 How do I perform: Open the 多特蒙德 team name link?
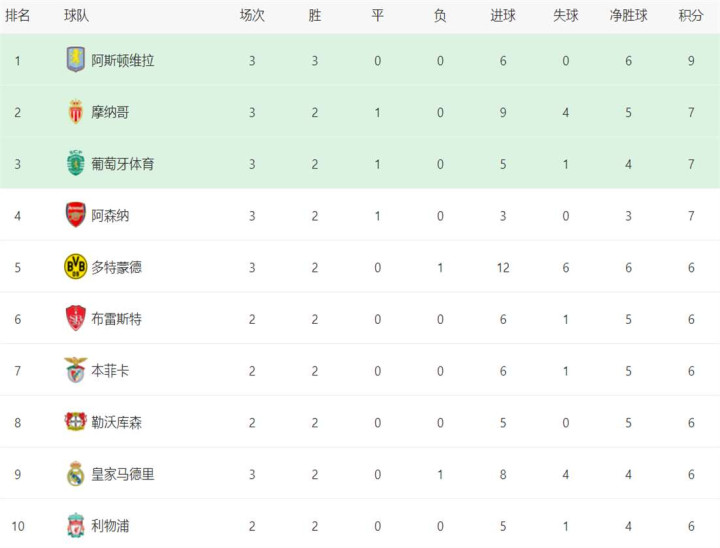coord(116,267)
